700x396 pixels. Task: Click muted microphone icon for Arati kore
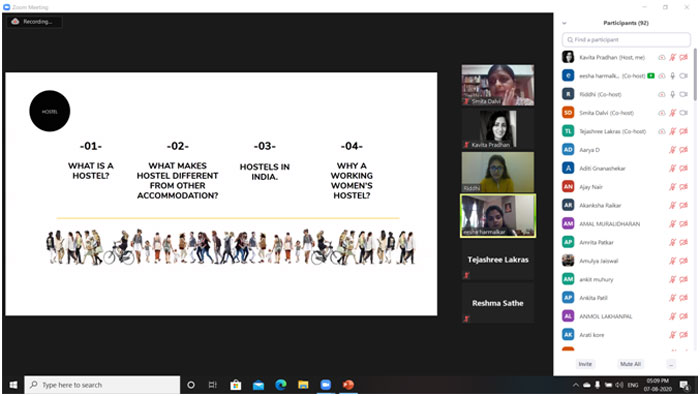tap(673, 335)
